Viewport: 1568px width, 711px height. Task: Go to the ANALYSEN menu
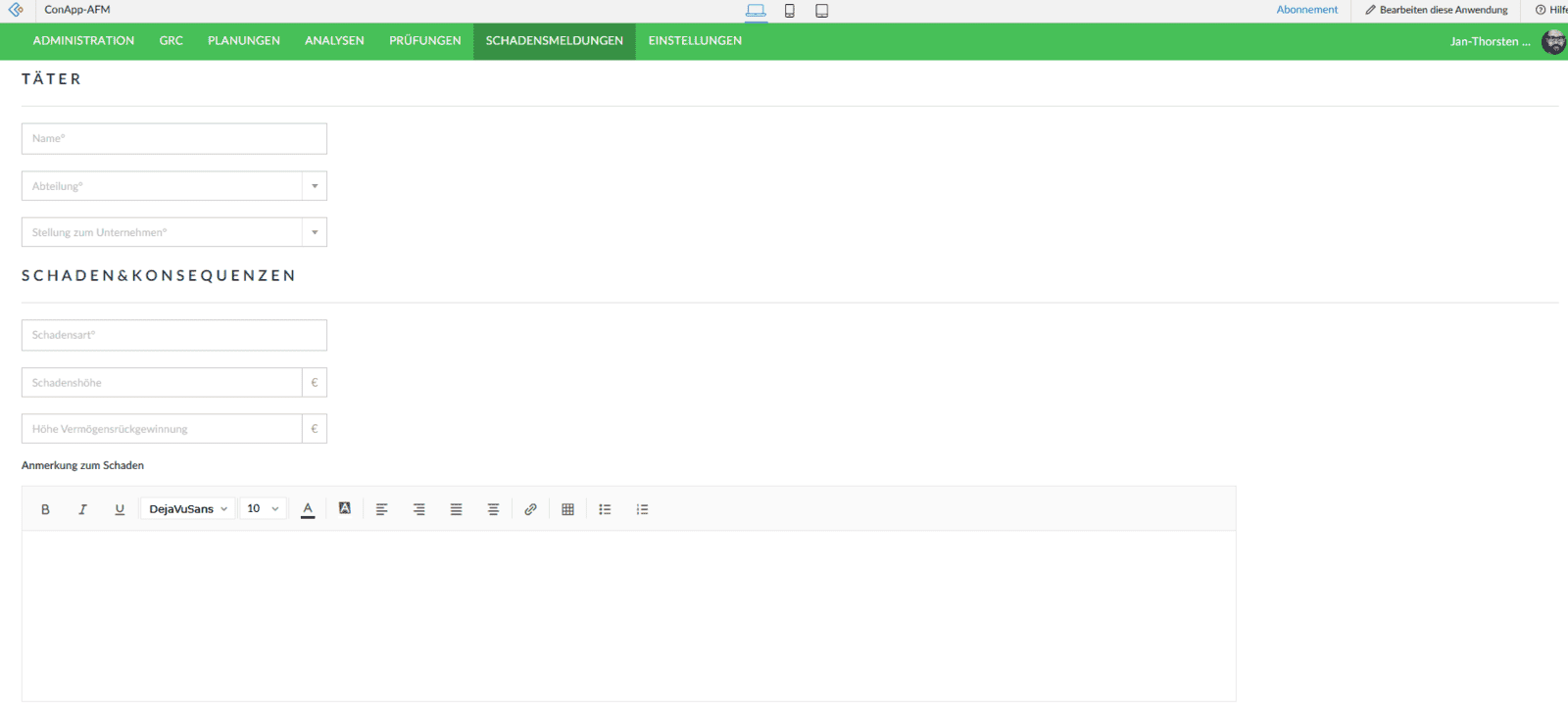pyautogui.click(x=334, y=41)
